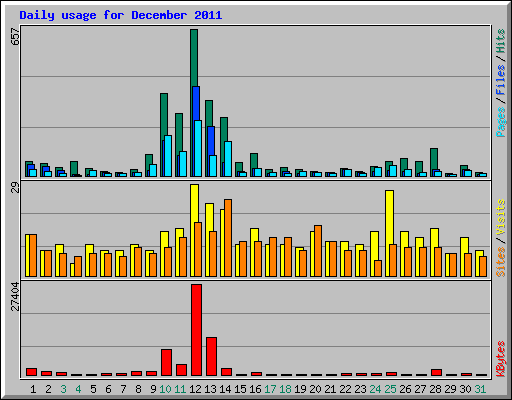Click weekend day label '10' on the x-axis

(x=165, y=389)
